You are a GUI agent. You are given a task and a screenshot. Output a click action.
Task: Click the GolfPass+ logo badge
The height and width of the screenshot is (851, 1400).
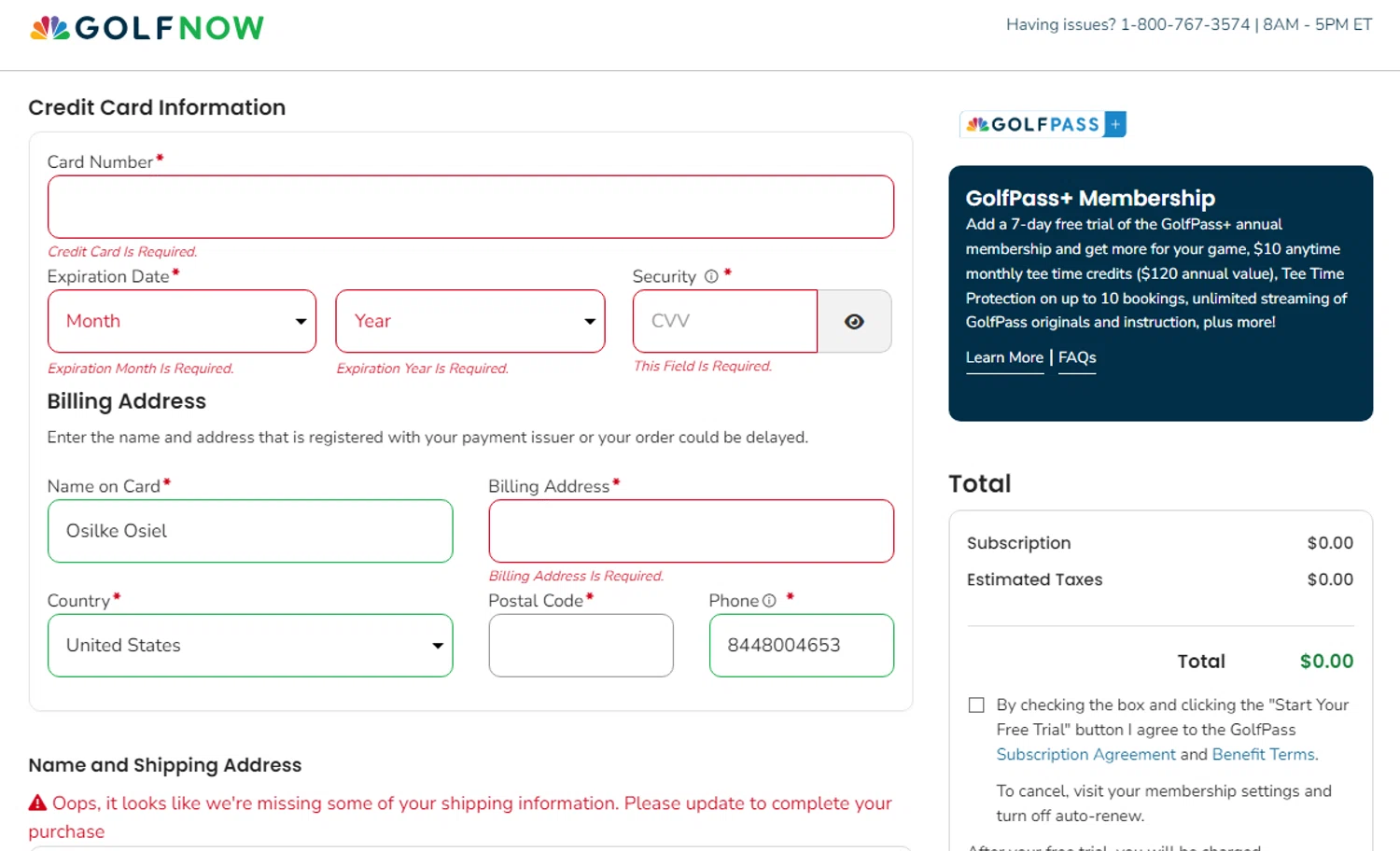tap(1043, 124)
